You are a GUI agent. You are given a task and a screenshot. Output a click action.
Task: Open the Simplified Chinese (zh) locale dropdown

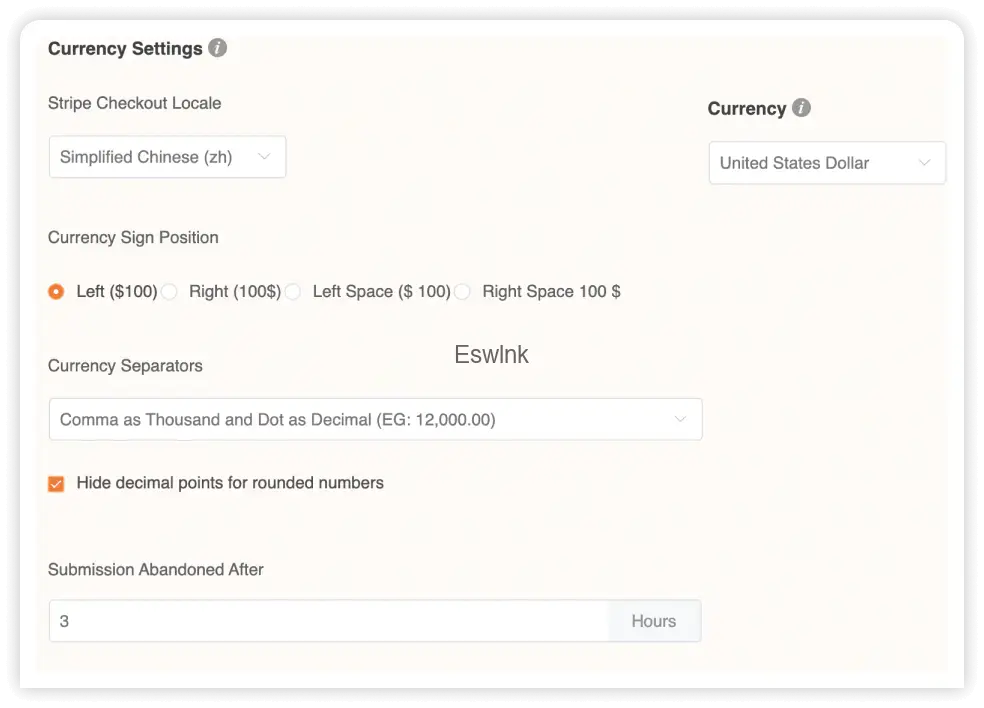(167, 157)
